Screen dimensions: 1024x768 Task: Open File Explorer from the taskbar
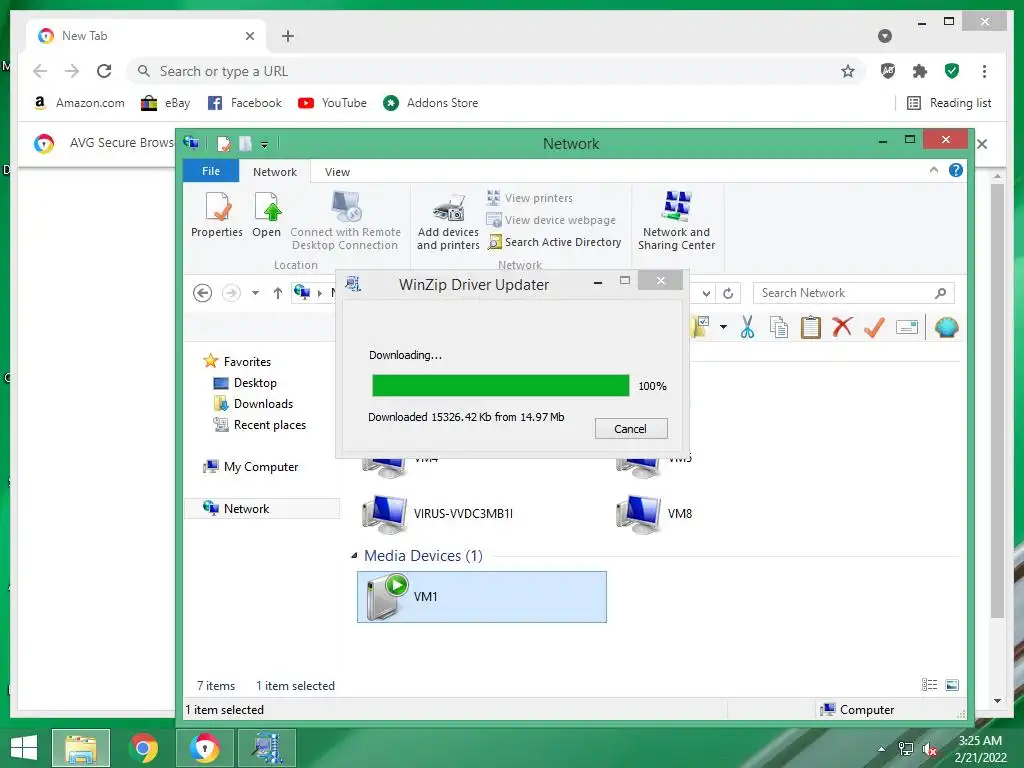click(81, 748)
